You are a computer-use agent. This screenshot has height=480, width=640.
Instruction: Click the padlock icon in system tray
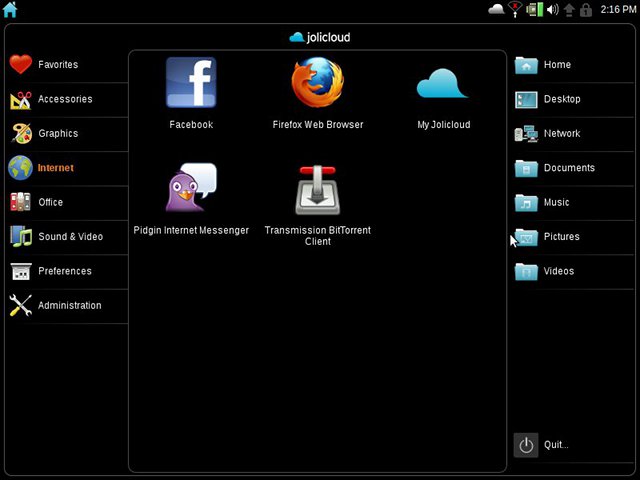tap(586, 10)
